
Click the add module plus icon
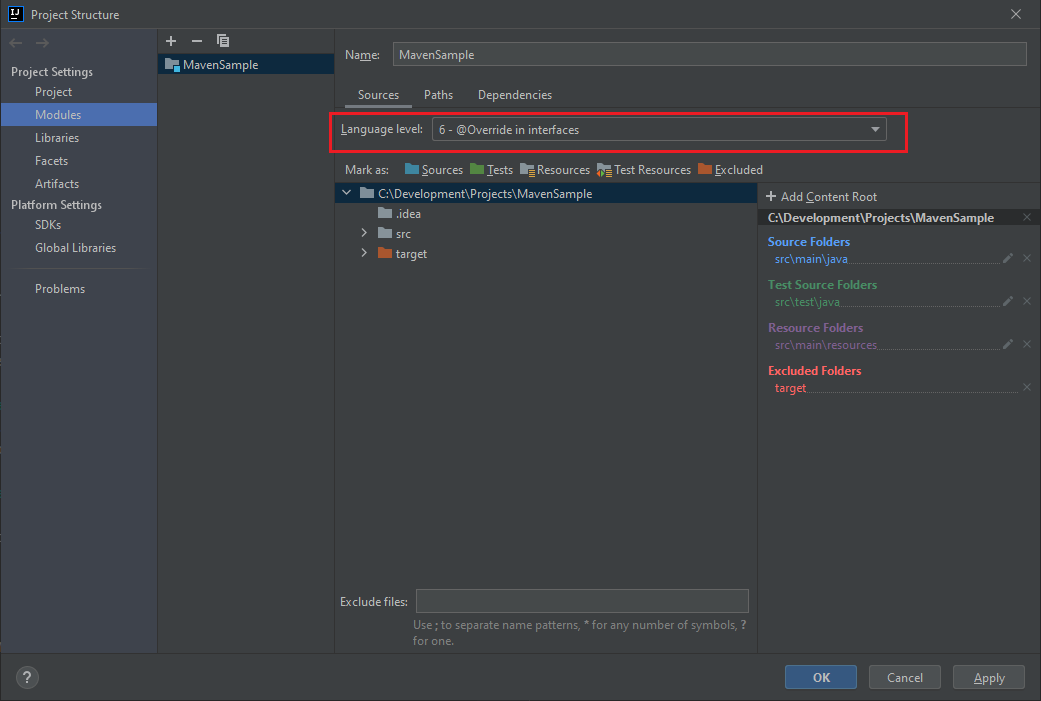coord(170,41)
